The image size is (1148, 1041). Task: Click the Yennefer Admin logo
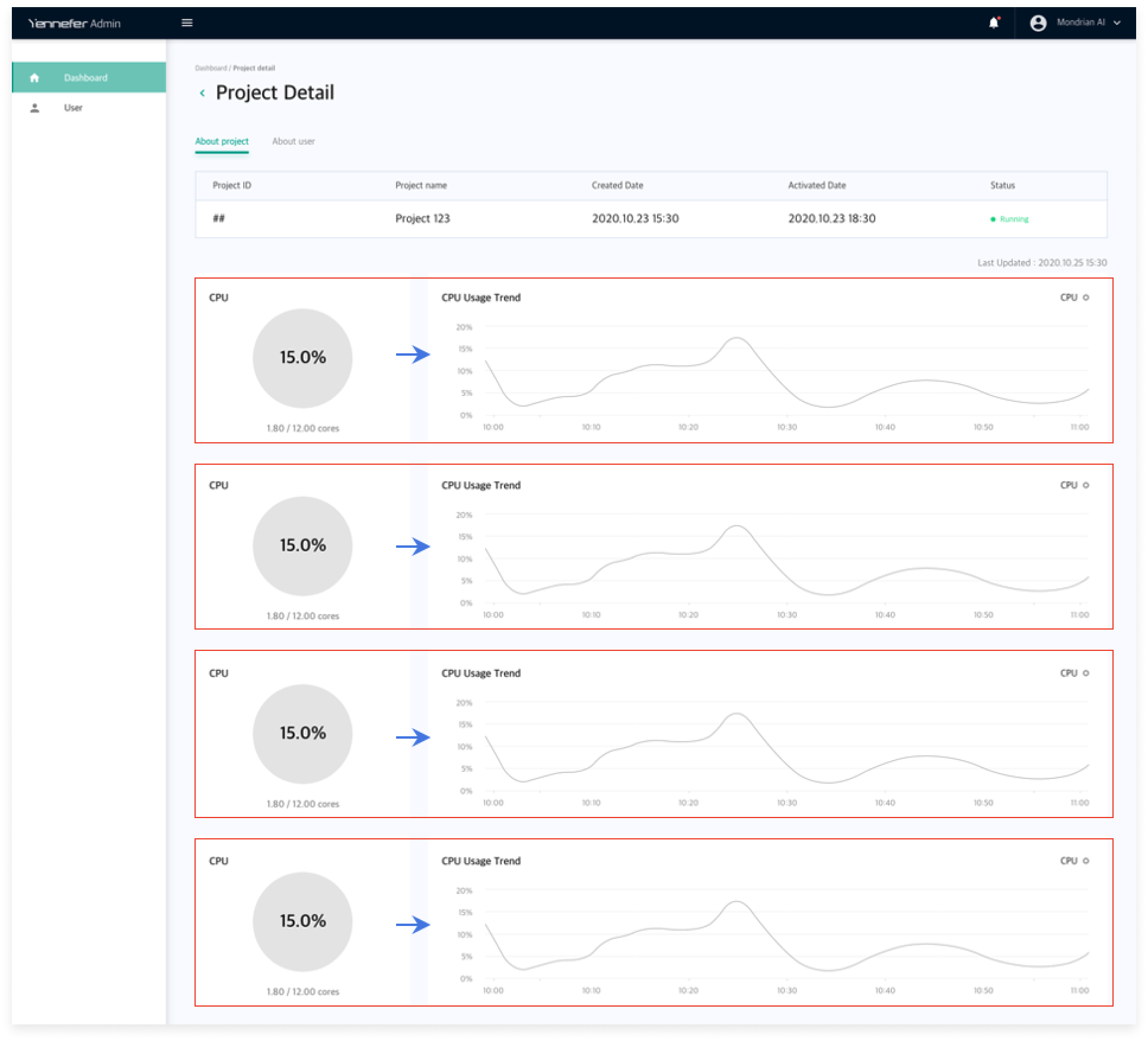point(75,23)
